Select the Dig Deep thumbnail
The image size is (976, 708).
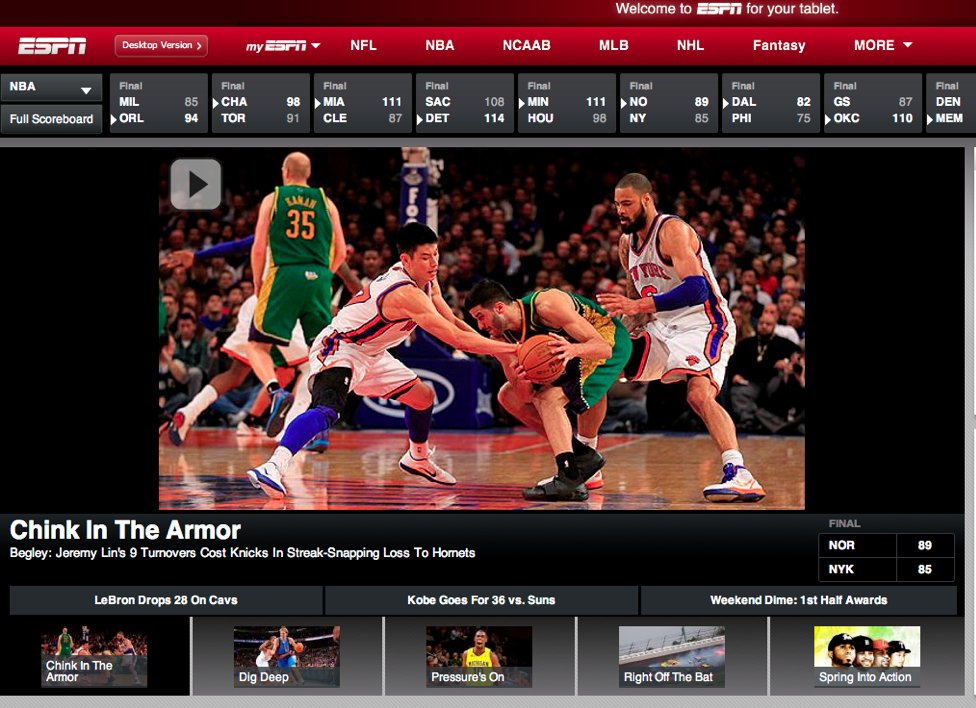286,657
